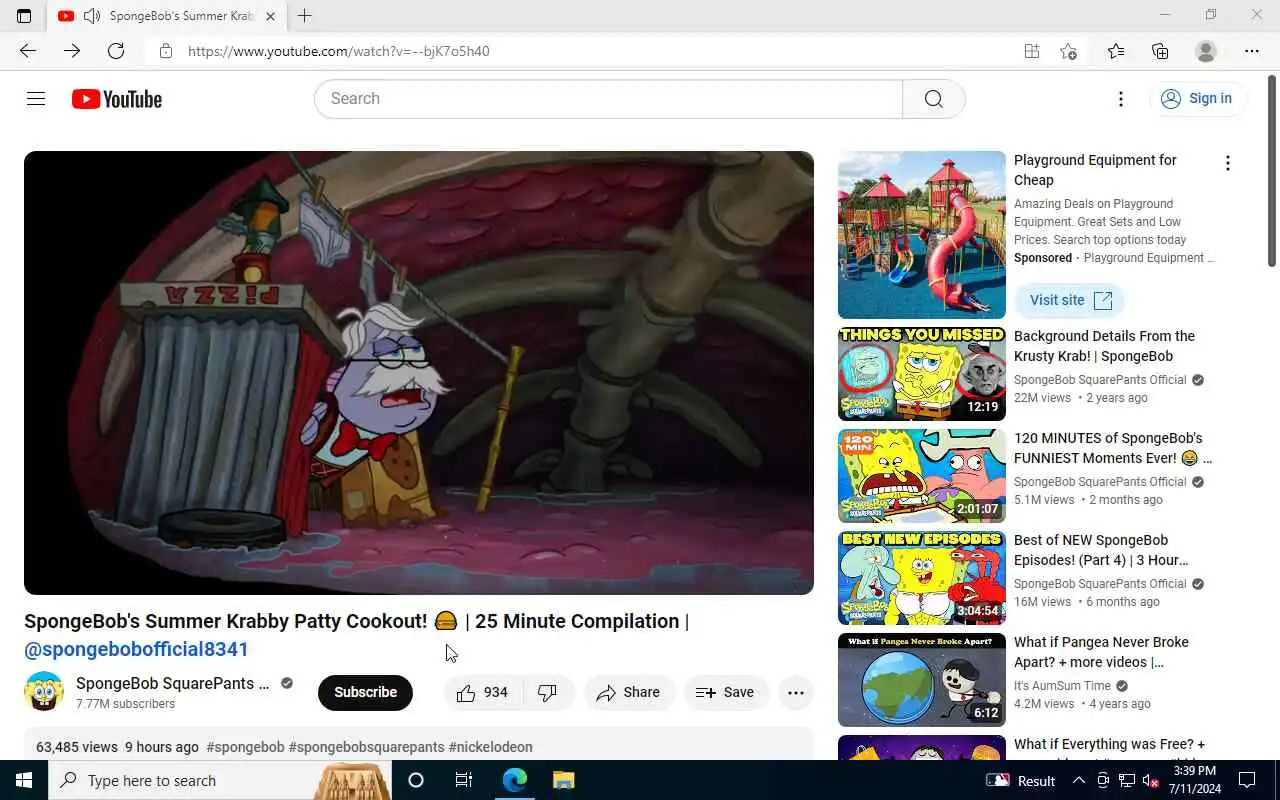
Task: Select the SpongeBob's Summer Krabby tab
Action: [x=166, y=16]
